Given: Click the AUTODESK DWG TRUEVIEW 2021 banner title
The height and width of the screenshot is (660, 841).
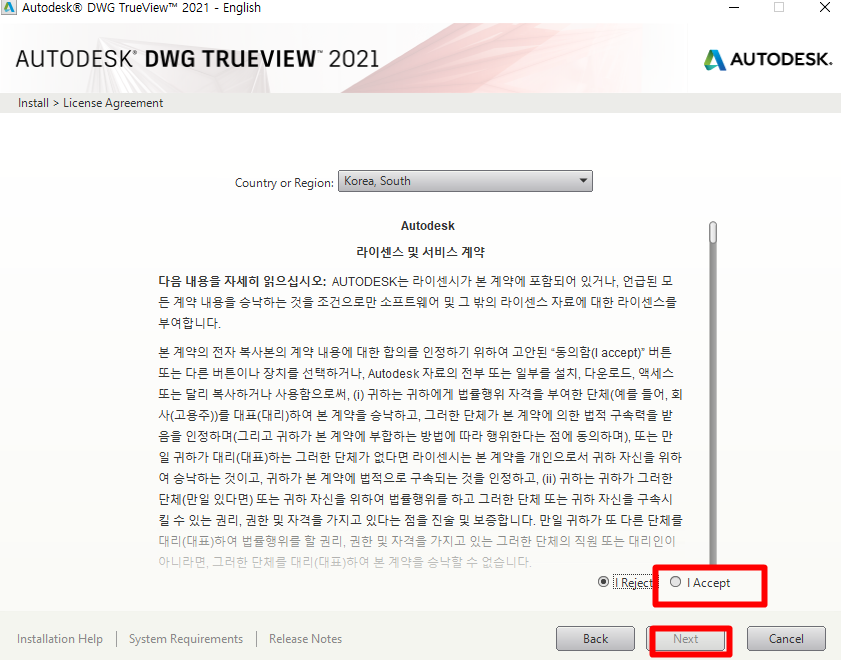Looking at the screenshot, I should [x=197, y=58].
